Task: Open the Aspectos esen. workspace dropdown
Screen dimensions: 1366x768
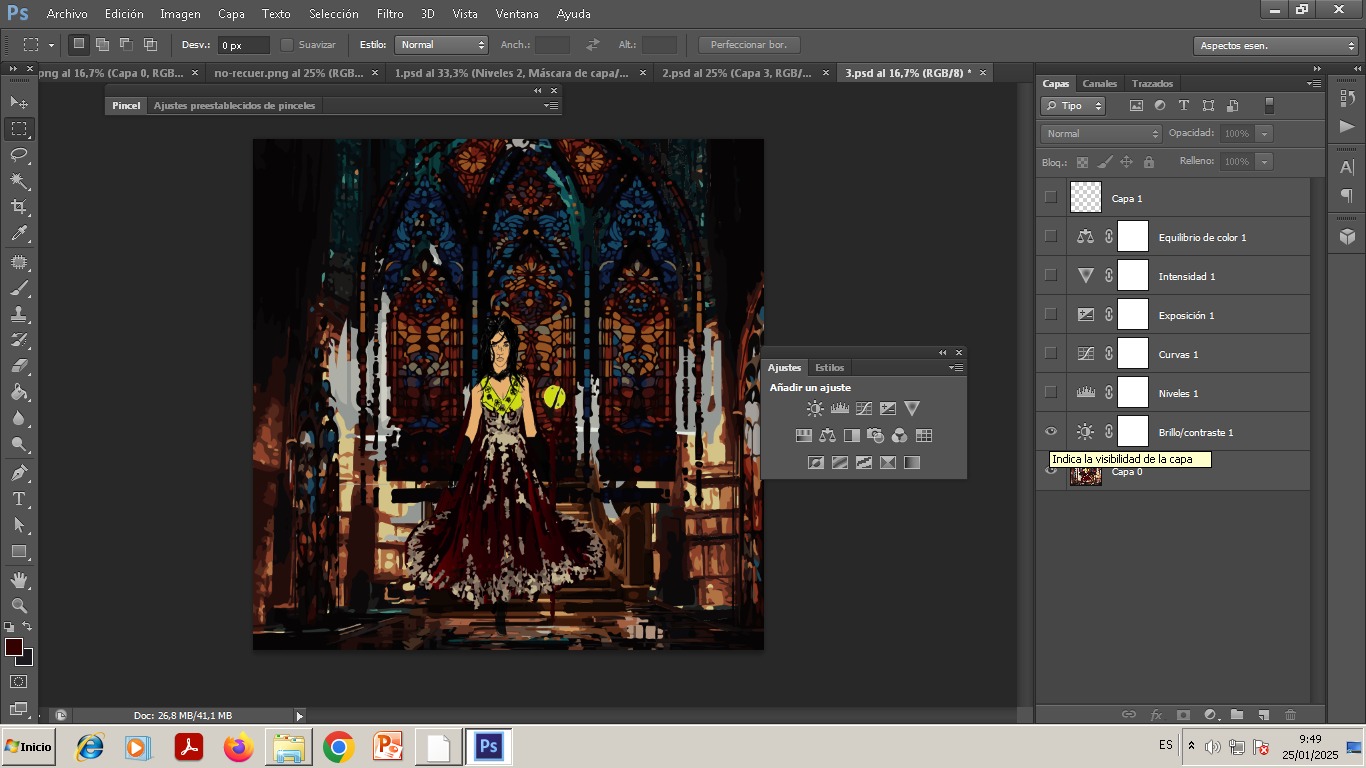Action: coord(1275,46)
